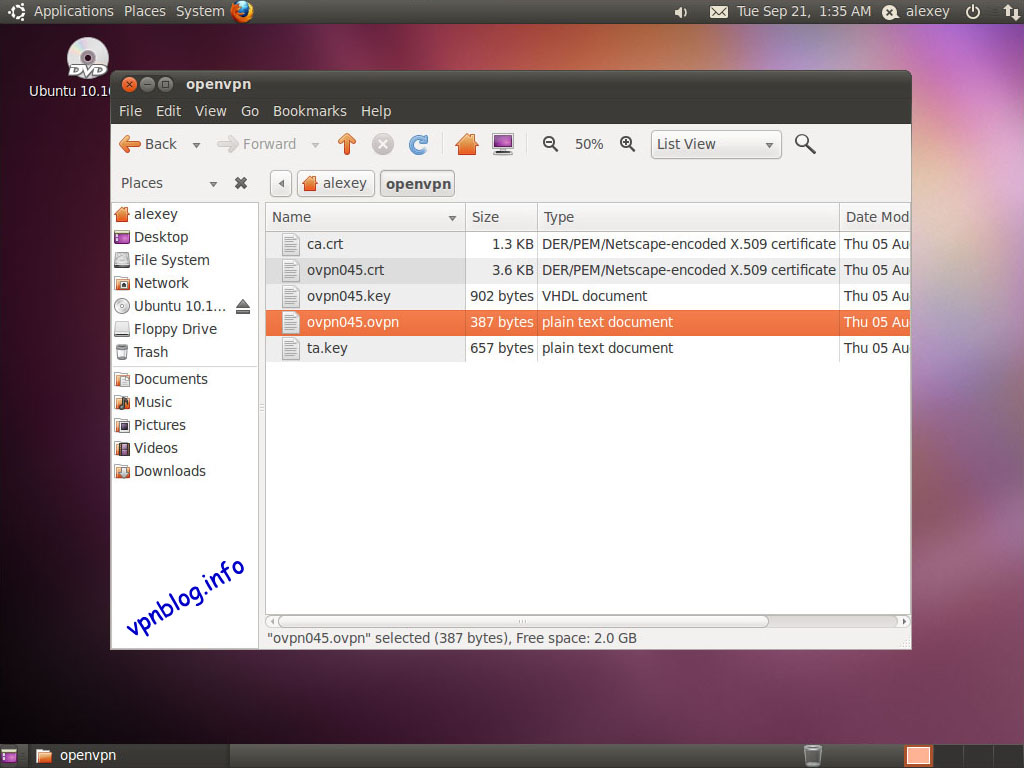Click the search magnifier icon

805,144
